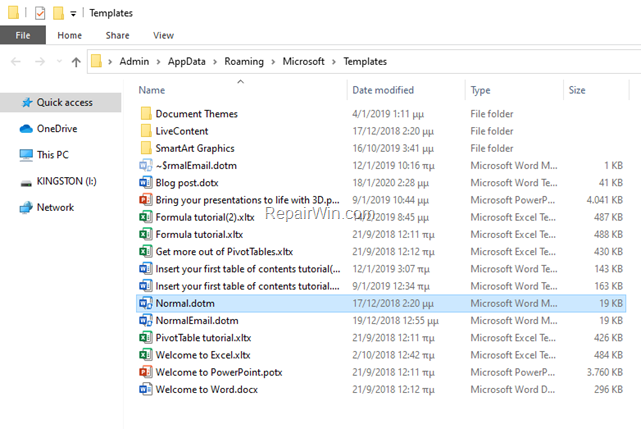Viewport: 641px width, 429px height.
Task: Select the Welcome to PowerPoint.potx icon
Action: (x=146, y=372)
